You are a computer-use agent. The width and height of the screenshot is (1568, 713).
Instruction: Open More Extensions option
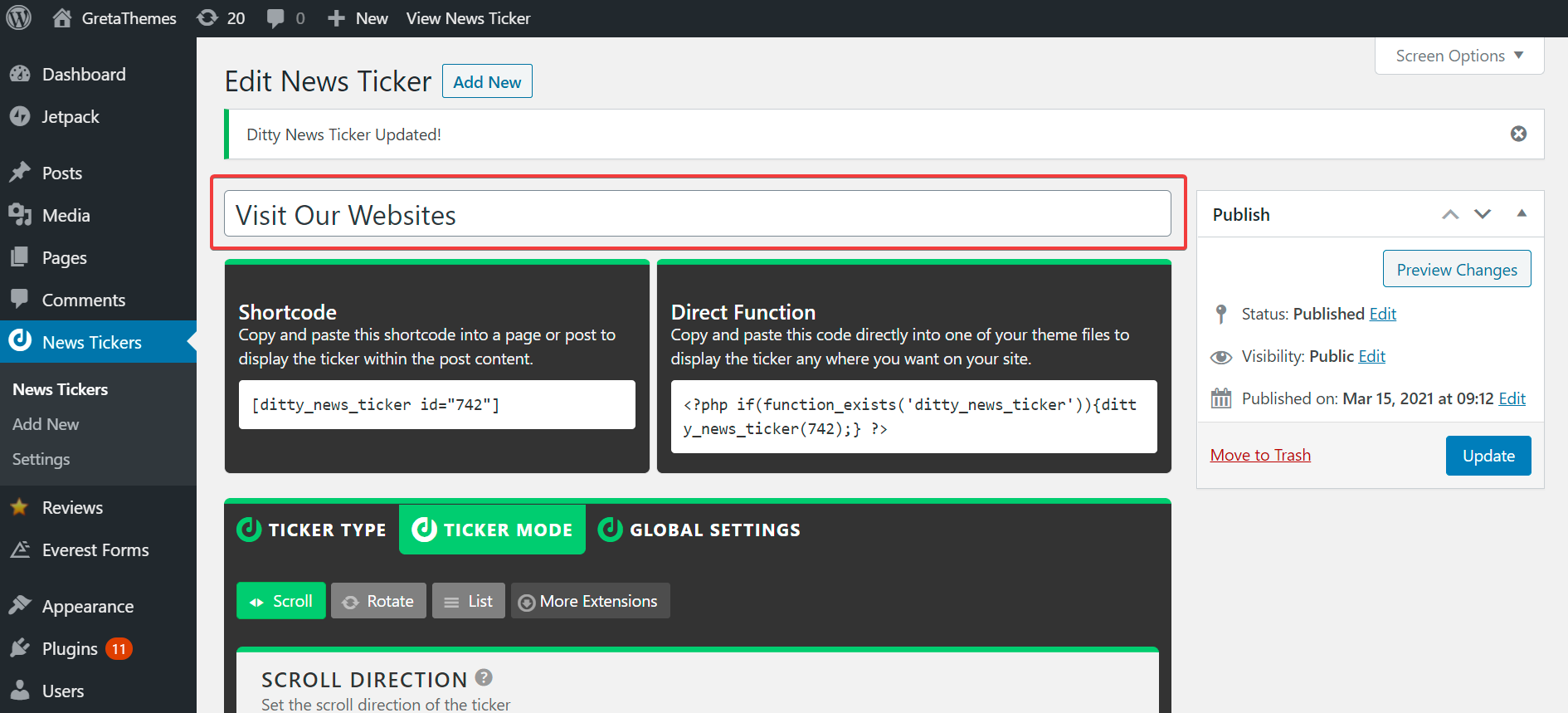591,601
